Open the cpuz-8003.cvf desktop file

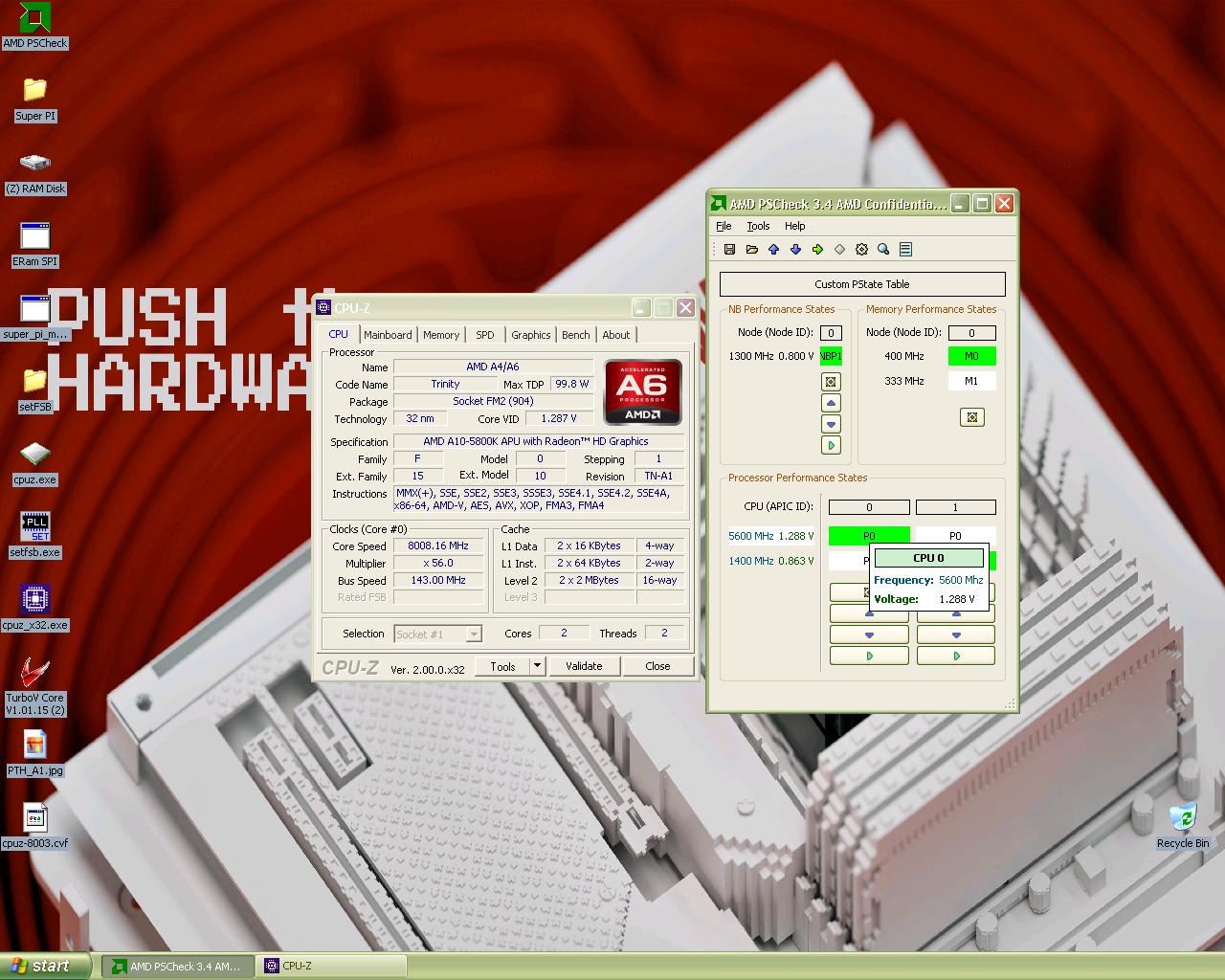(x=34, y=827)
